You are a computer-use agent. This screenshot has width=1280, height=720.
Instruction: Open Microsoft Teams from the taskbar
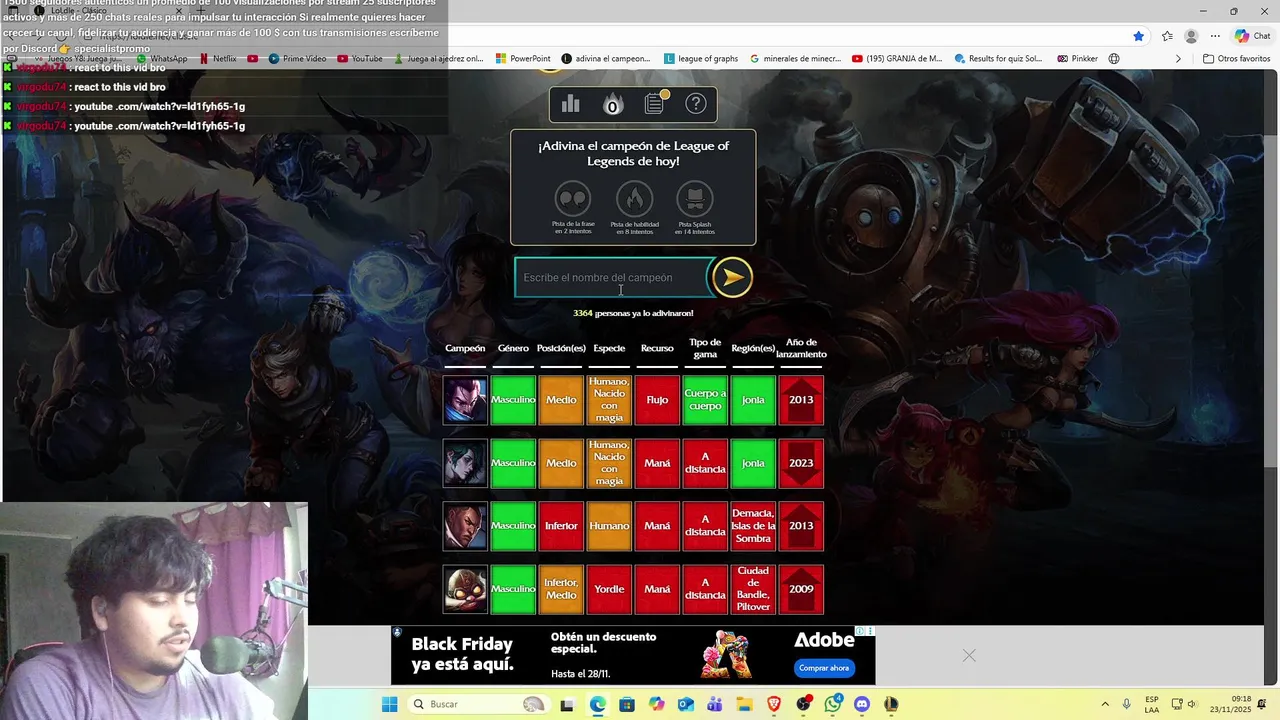715,704
